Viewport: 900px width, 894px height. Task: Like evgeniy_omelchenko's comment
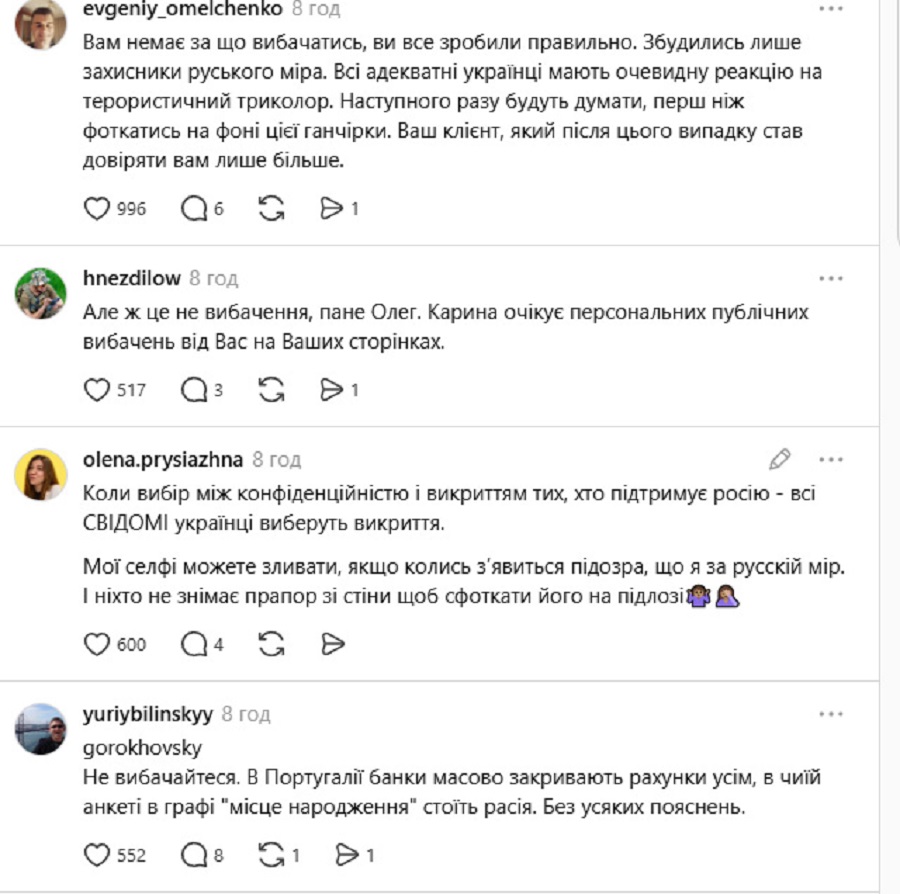(97, 208)
